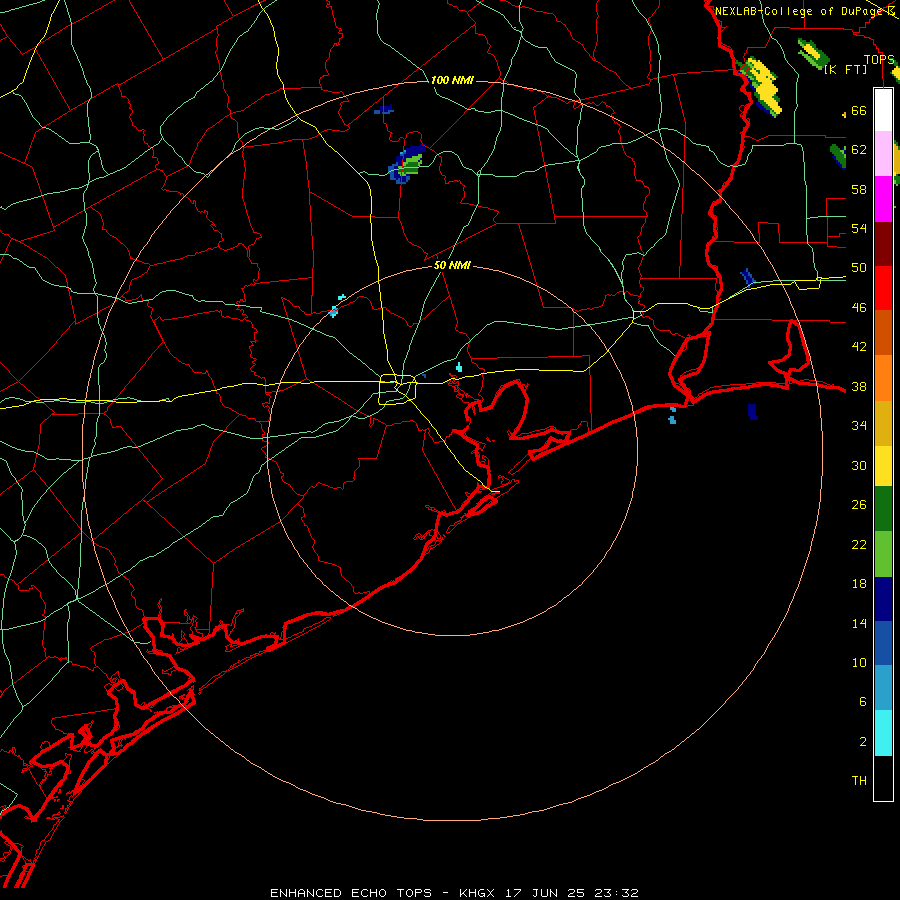Click legend value '30'
The image size is (900, 900).
[859, 465]
